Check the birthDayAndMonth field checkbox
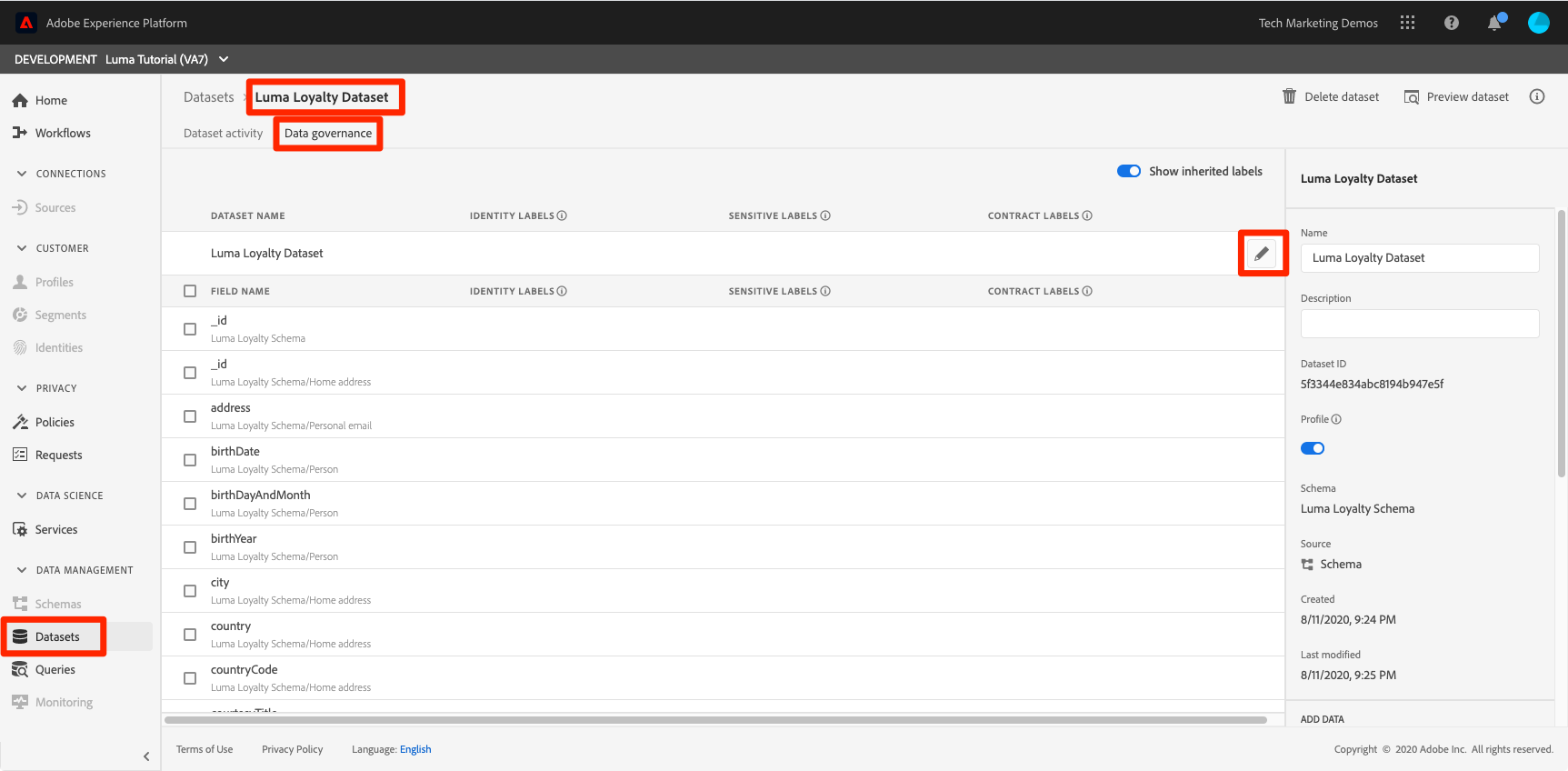The height and width of the screenshot is (771, 1568). (x=190, y=504)
